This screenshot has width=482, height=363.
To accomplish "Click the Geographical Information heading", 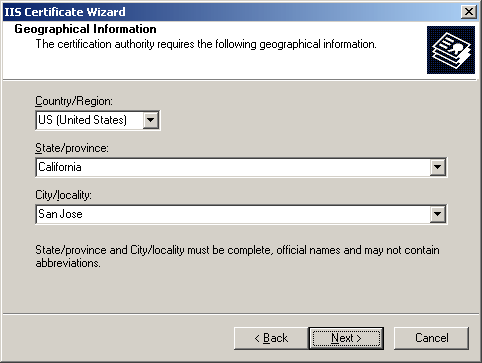I will coord(85,29).
